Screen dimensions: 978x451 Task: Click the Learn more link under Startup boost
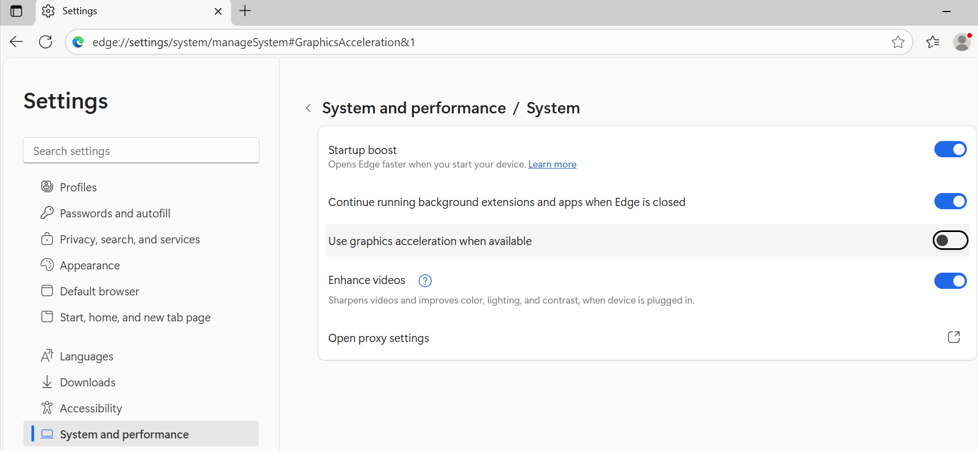pyautogui.click(x=552, y=165)
